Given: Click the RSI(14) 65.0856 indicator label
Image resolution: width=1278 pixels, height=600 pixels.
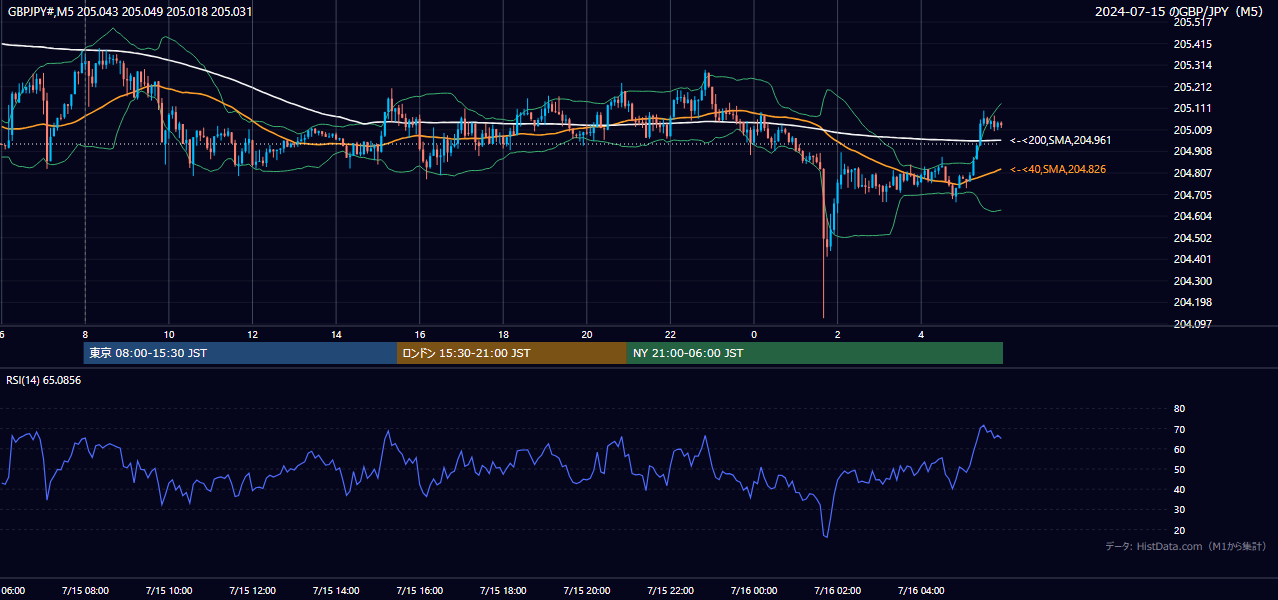Looking at the screenshot, I should pos(43,380).
